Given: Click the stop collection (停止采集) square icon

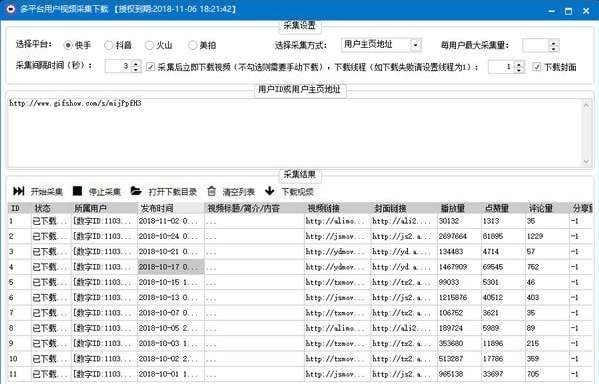Looking at the screenshot, I should coord(78,191).
